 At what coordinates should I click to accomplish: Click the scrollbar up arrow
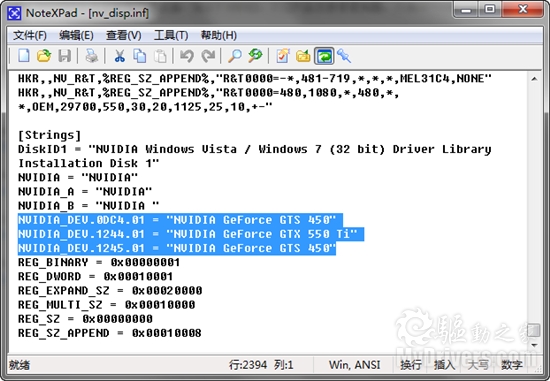coord(534,79)
